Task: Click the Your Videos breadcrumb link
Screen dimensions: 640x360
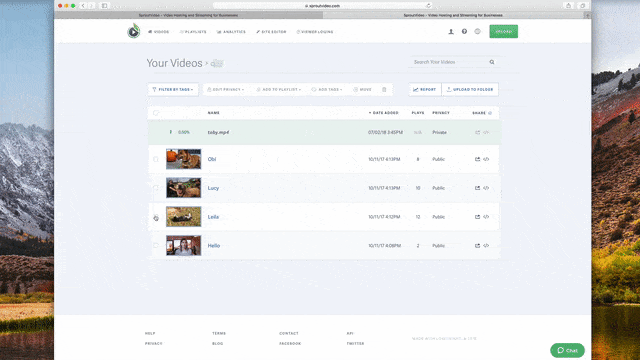Action: coord(175,63)
